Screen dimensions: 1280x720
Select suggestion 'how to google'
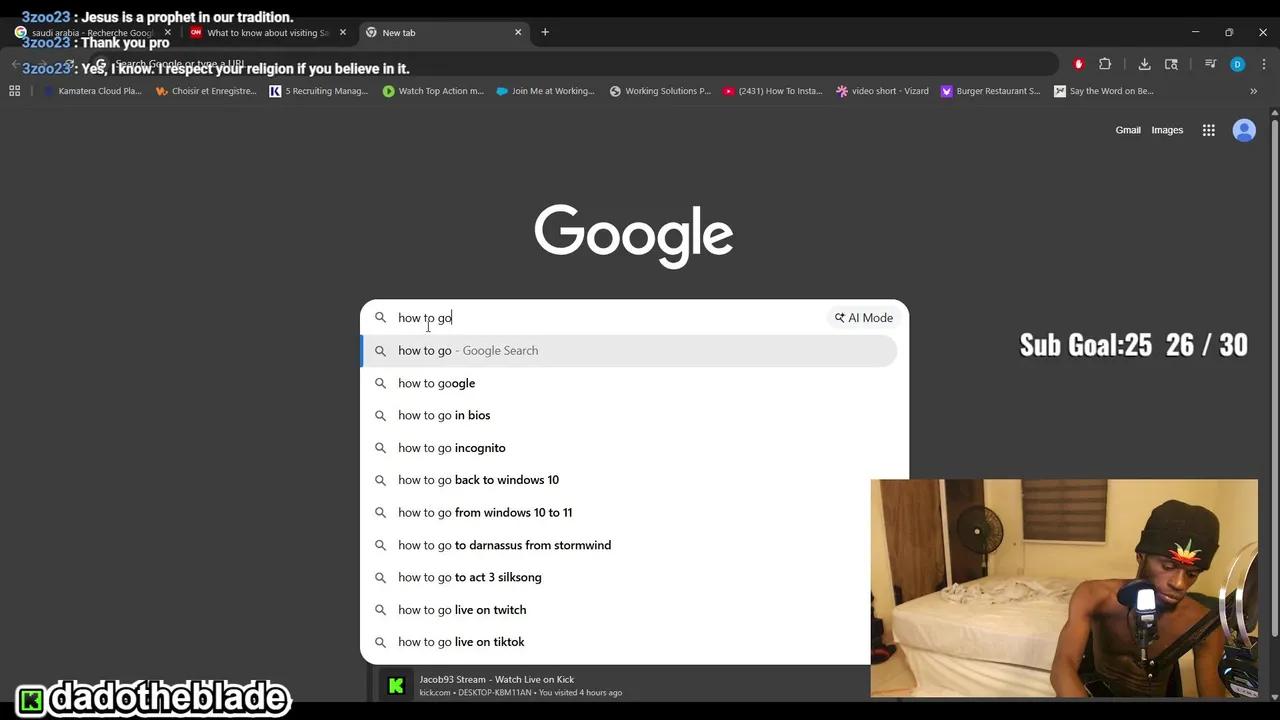[x=629, y=383]
